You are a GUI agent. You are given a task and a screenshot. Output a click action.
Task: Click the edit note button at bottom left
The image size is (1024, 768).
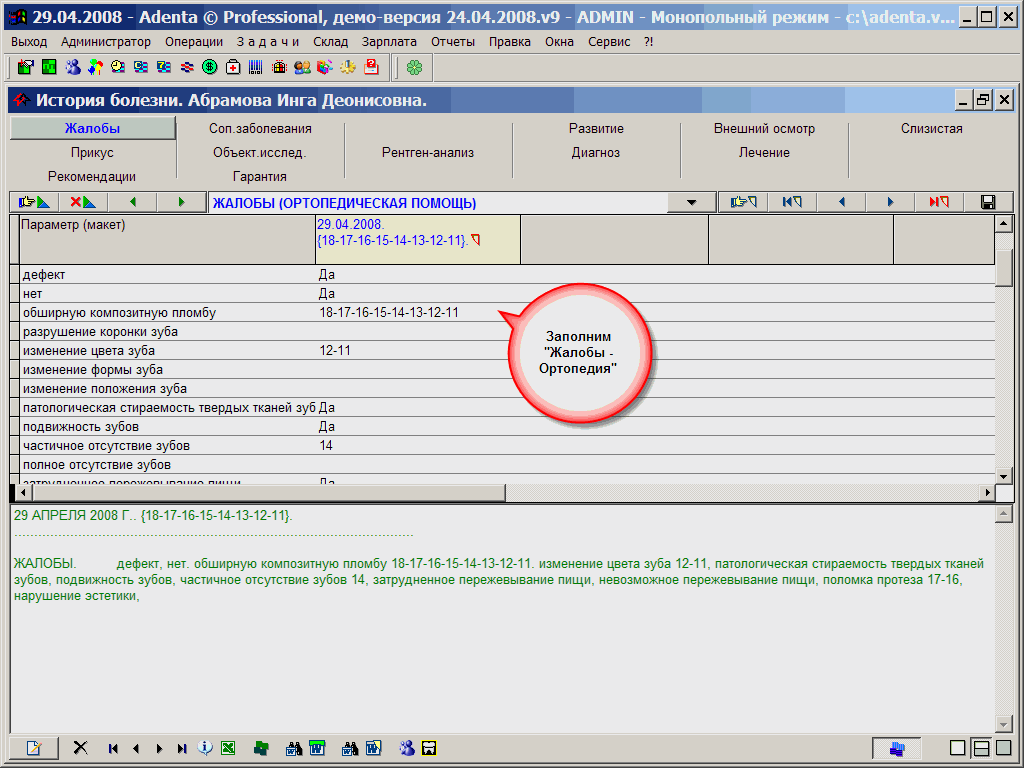point(34,748)
